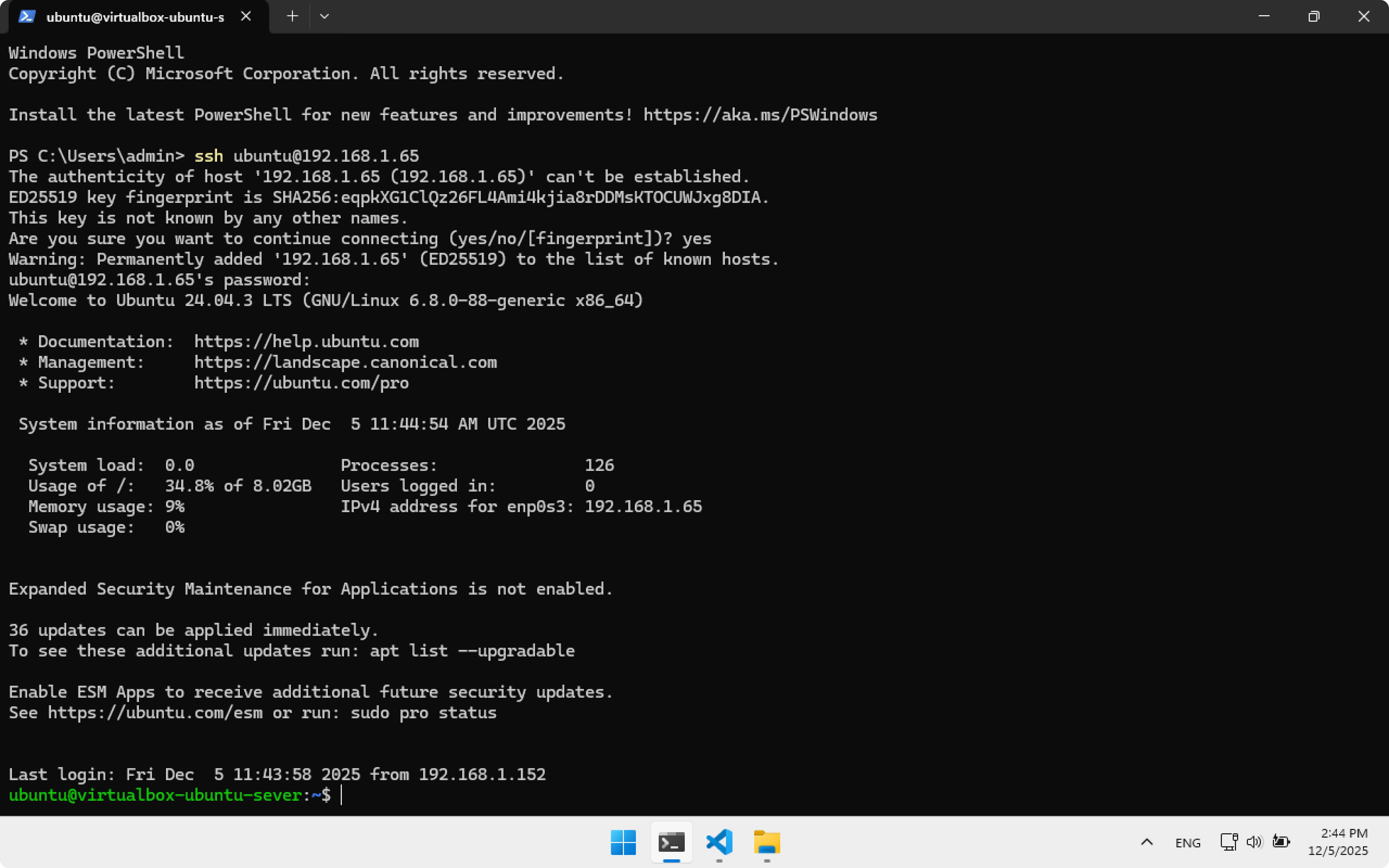Viewport: 1389px width, 868px height.
Task: Open the https://help.ubuntu.com documentation link
Action: (x=306, y=342)
